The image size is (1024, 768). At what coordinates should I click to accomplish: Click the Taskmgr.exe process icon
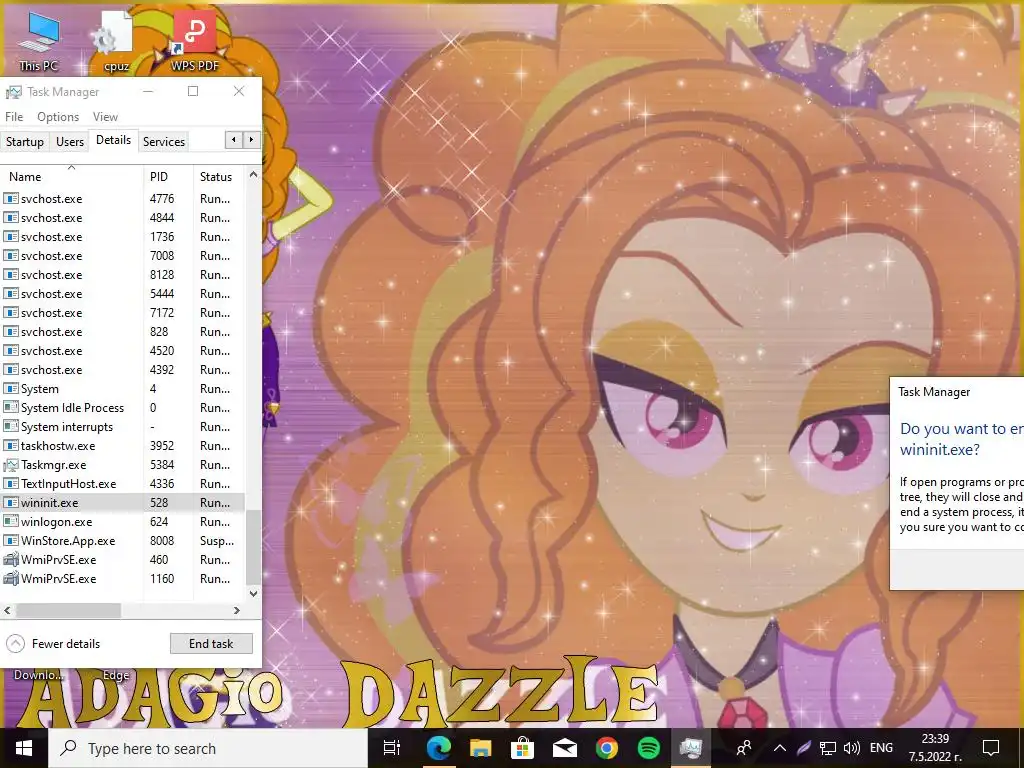[x=10, y=465]
